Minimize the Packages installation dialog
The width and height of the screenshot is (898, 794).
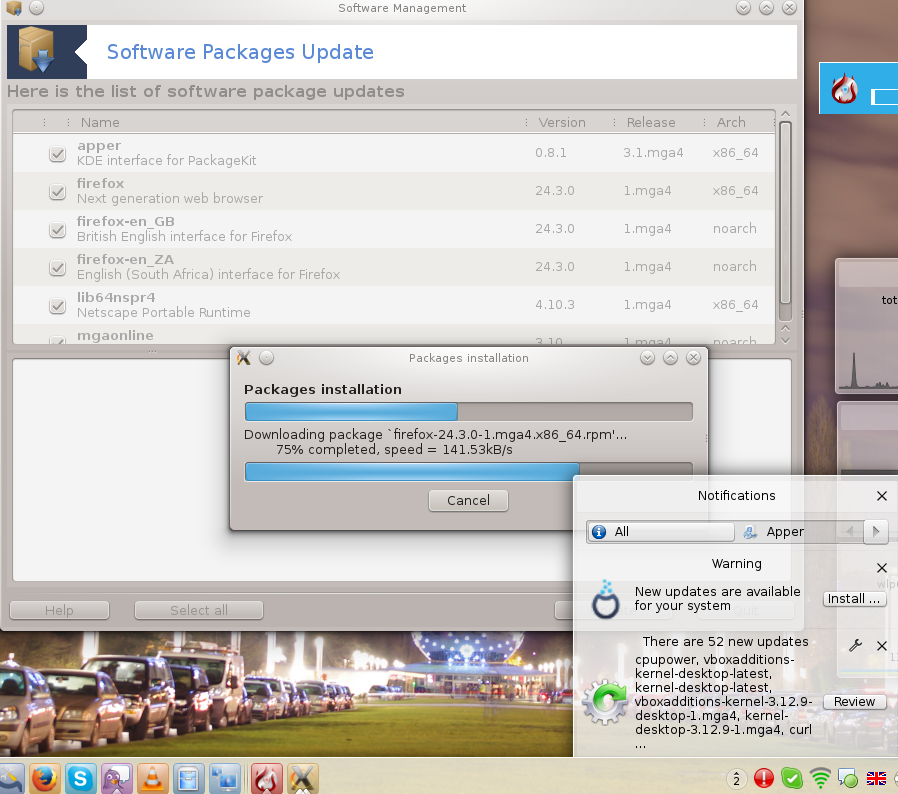pyautogui.click(x=647, y=358)
